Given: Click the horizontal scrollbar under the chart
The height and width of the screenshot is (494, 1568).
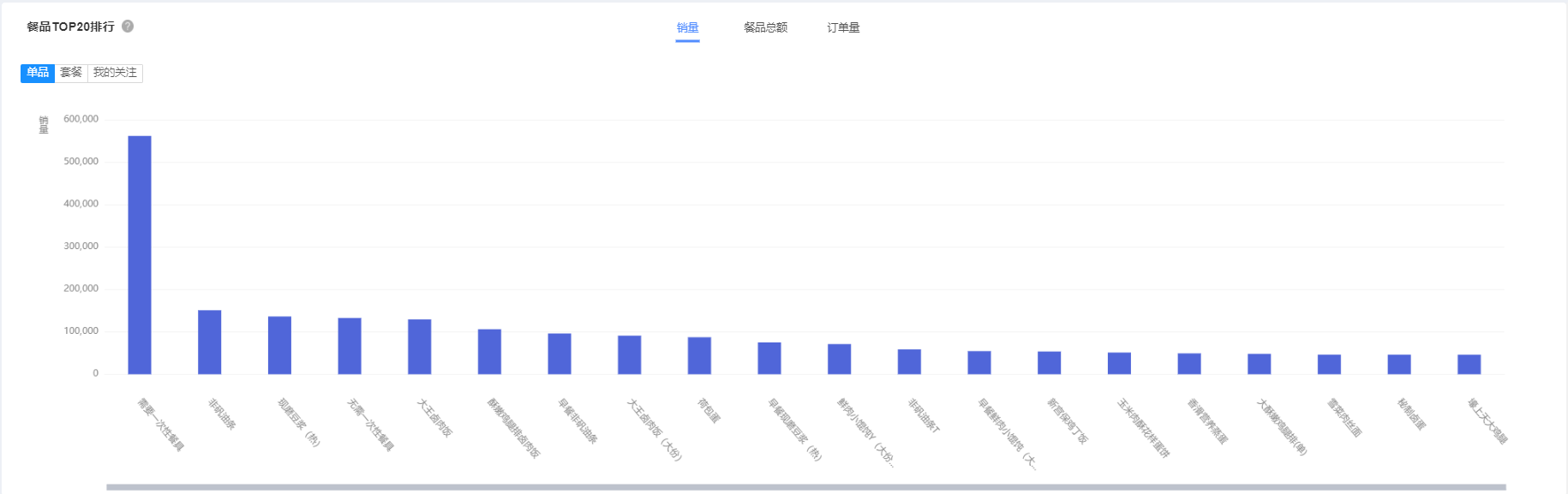Looking at the screenshot, I should click(805, 487).
